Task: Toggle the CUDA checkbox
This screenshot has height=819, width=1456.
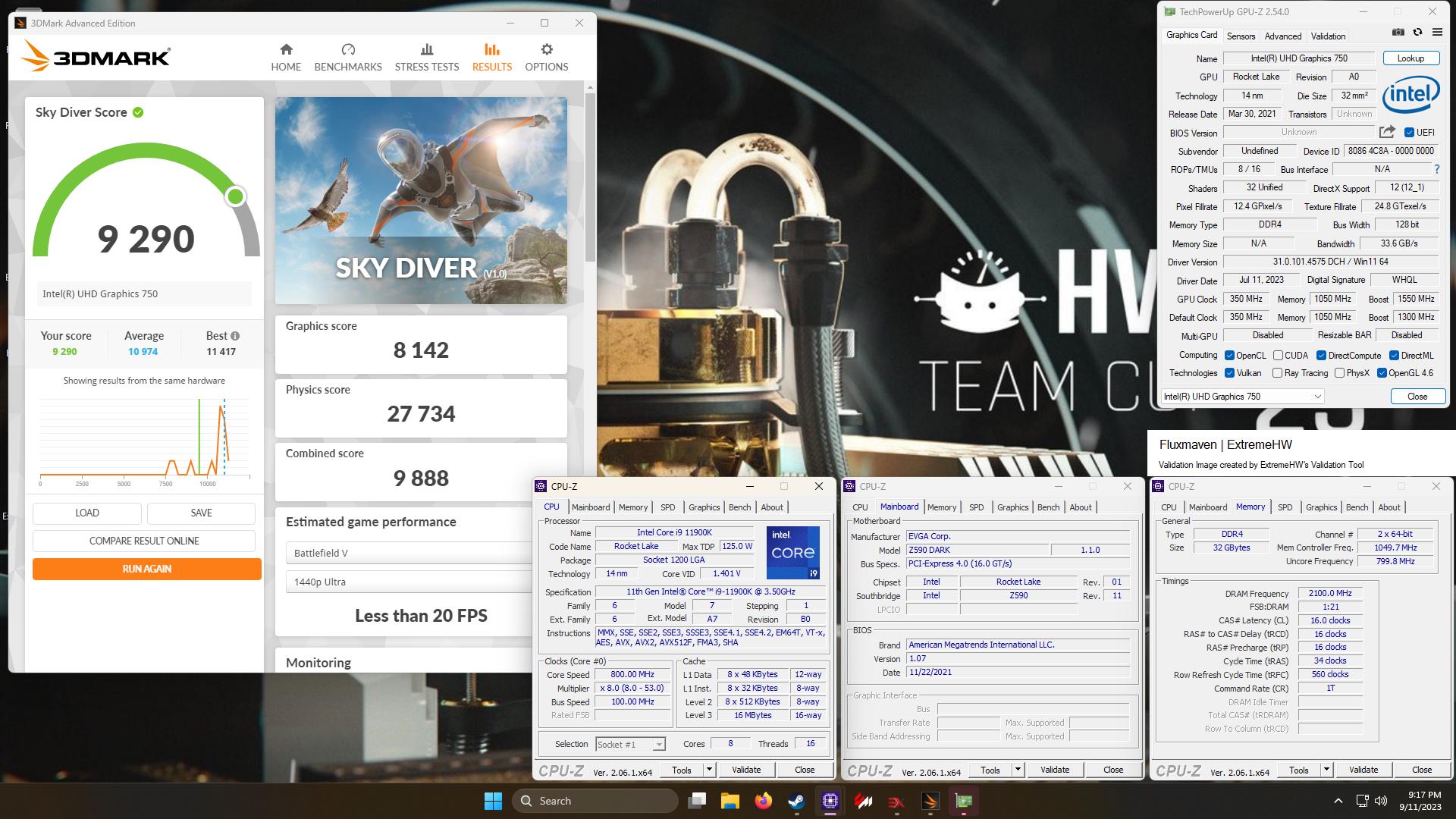Action: (x=1278, y=355)
